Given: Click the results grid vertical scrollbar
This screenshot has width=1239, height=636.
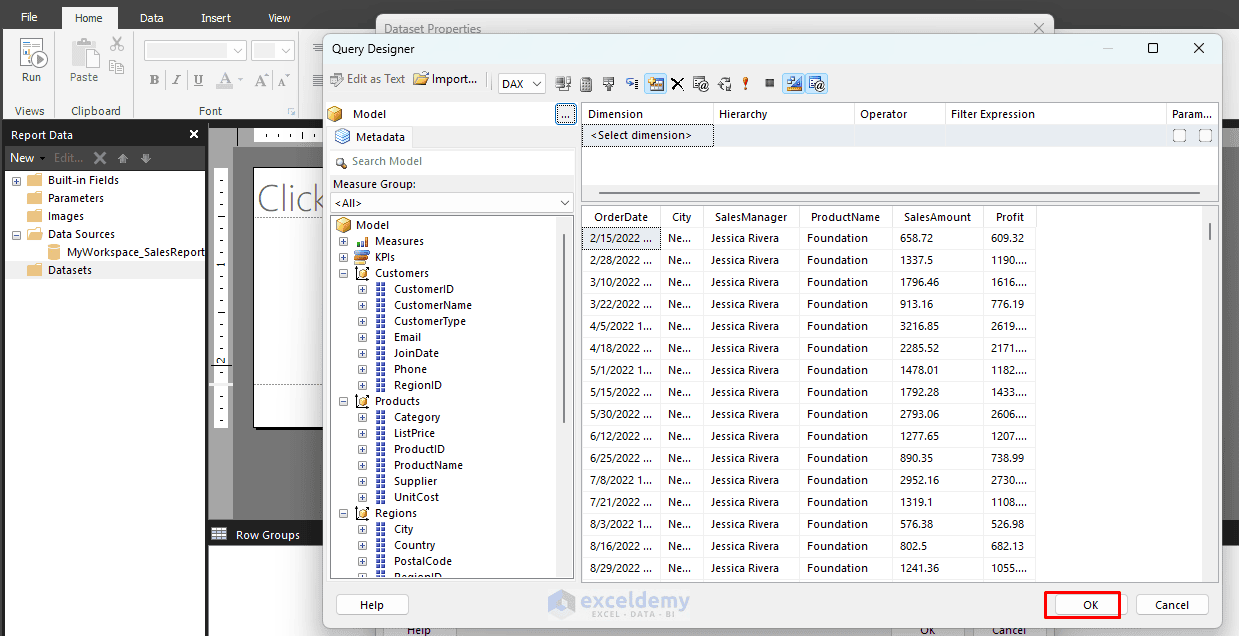Looking at the screenshot, I should point(1210,231).
